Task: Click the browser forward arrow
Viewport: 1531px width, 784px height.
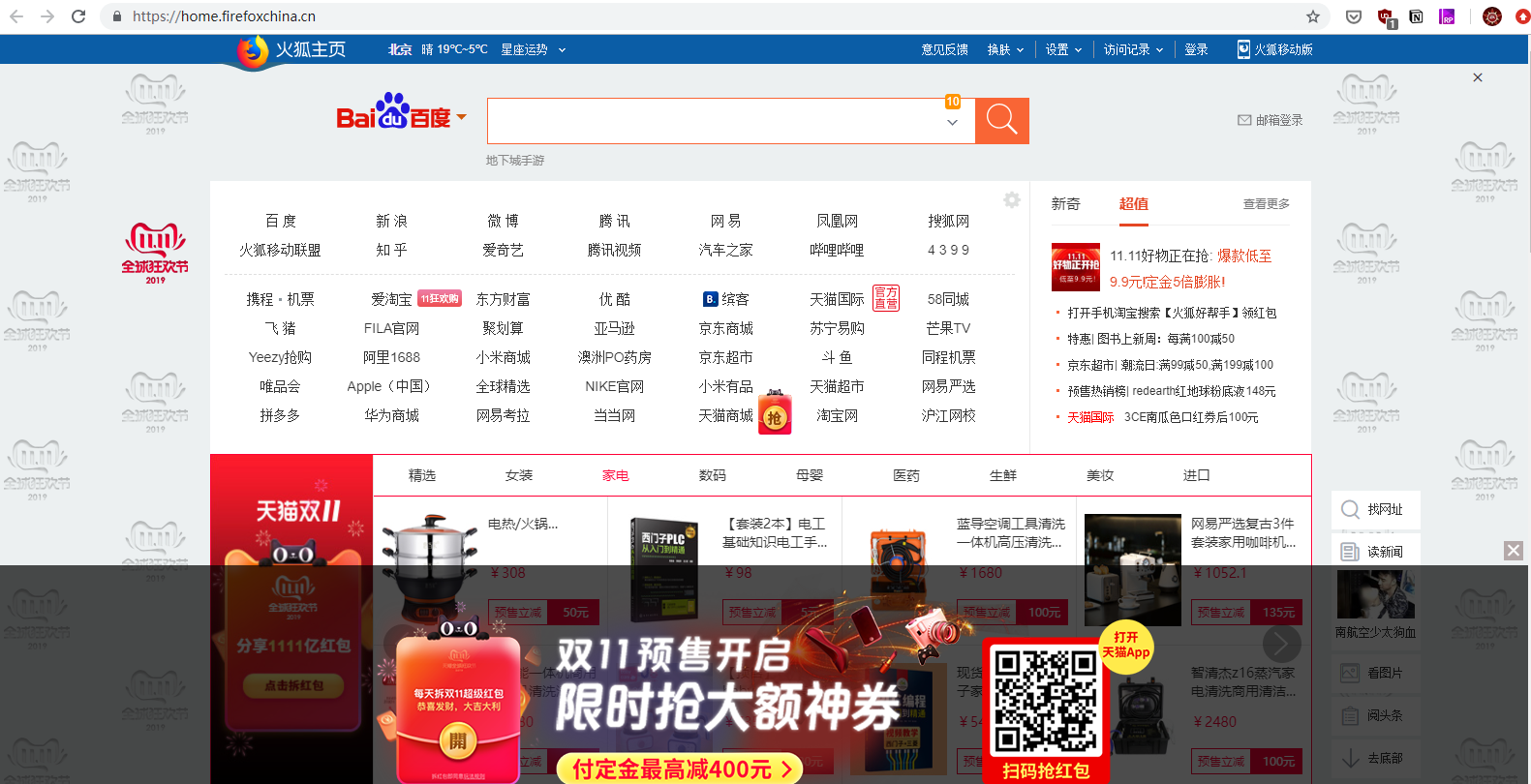Action: pyautogui.click(x=47, y=16)
